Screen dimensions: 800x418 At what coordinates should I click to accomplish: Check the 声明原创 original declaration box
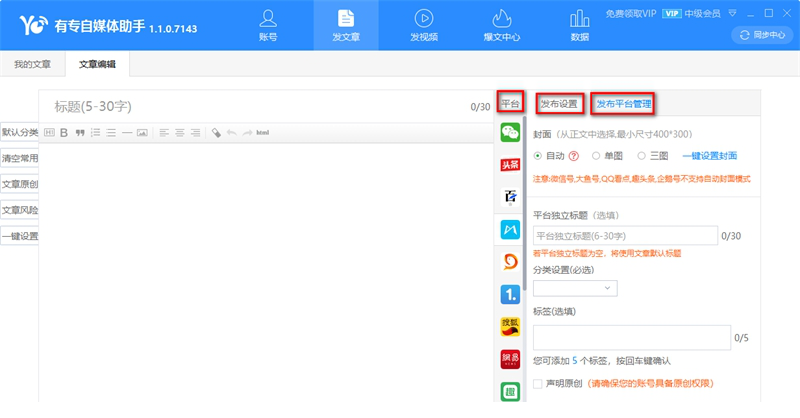538,384
